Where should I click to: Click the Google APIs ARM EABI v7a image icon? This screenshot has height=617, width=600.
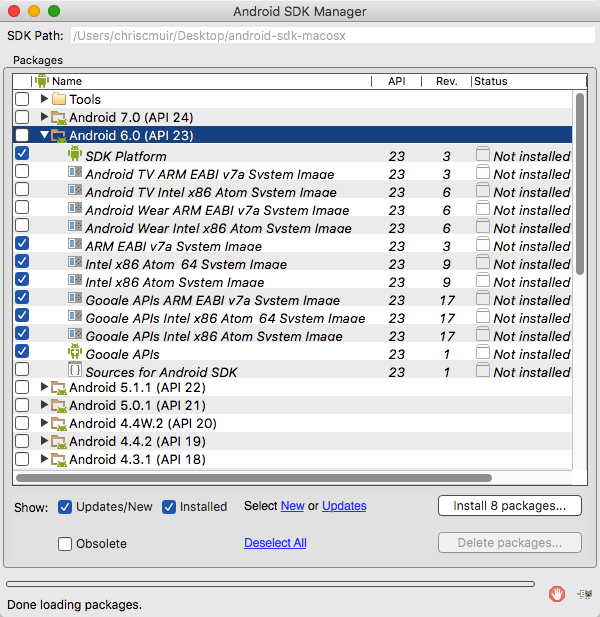click(x=75, y=298)
